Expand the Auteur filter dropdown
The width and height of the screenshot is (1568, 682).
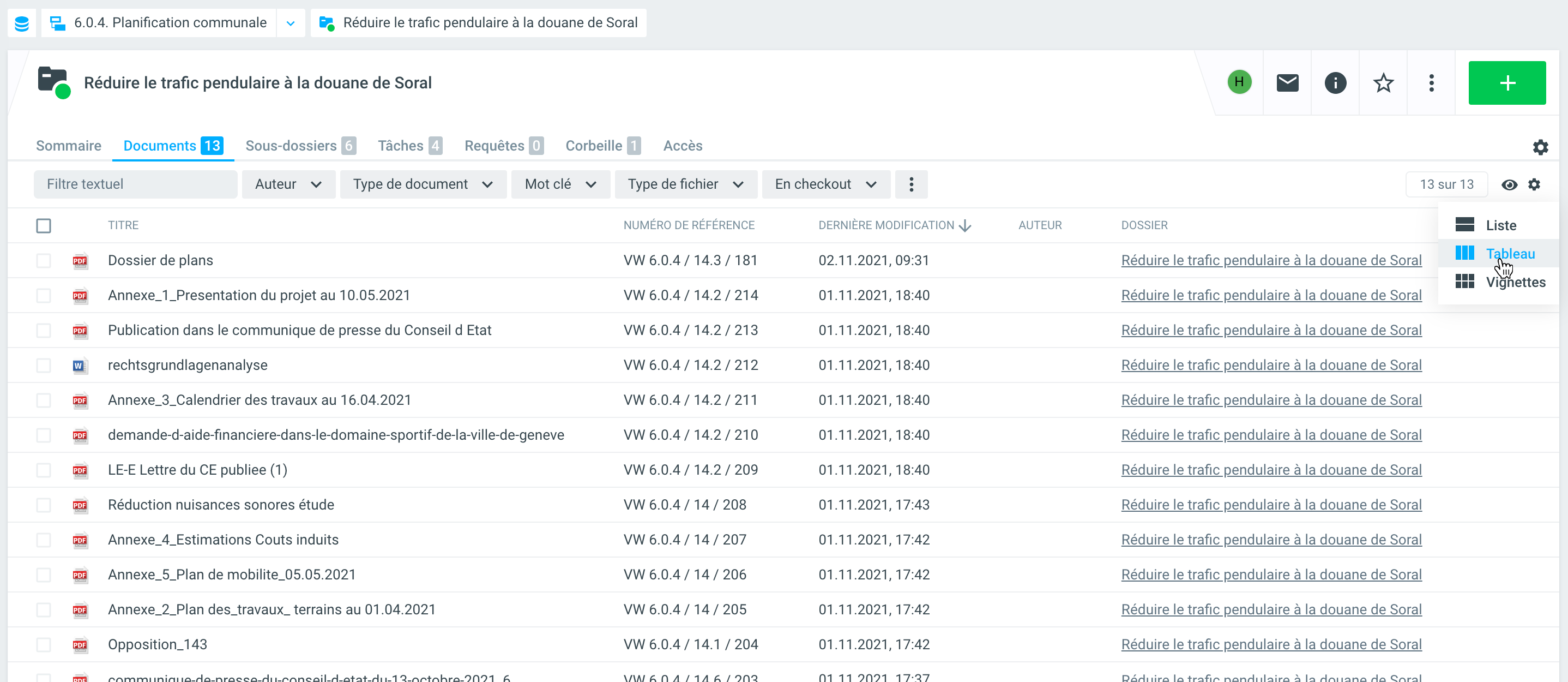tap(288, 184)
